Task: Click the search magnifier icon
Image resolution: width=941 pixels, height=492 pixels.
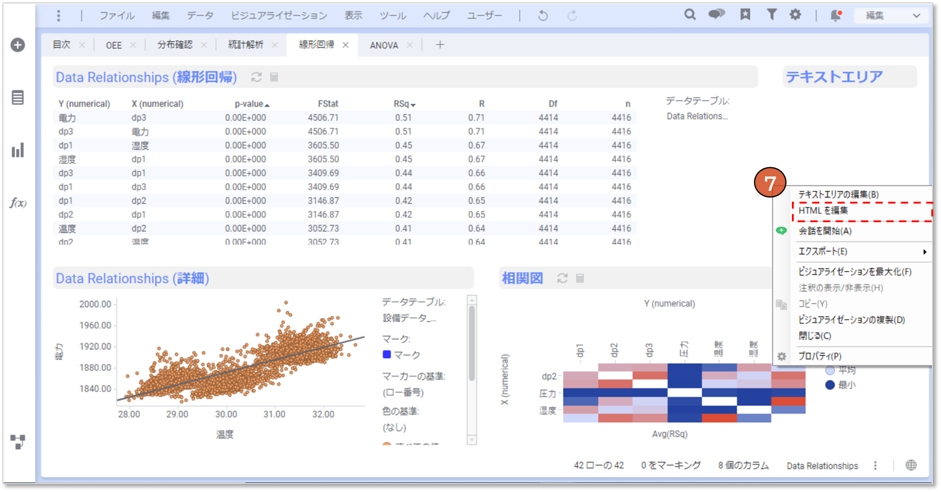Action: click(690, 15)
